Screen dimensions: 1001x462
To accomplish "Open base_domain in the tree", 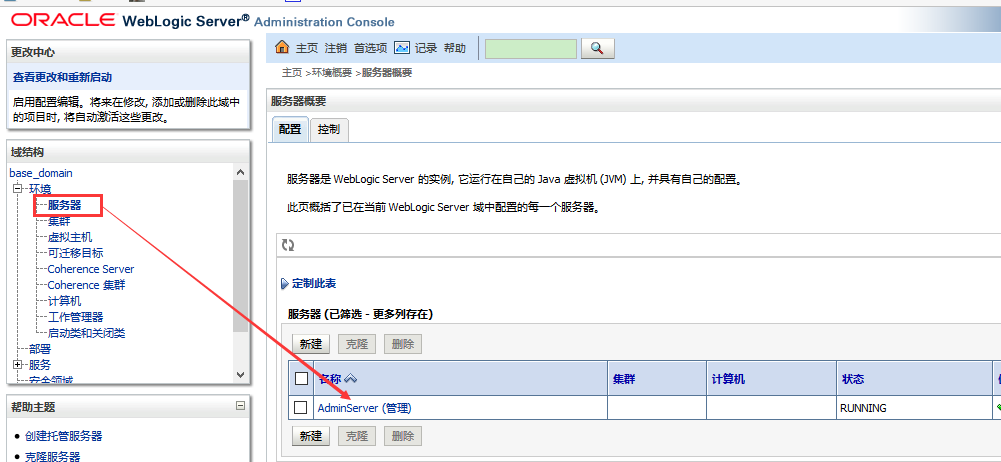I will click(41, 173).
